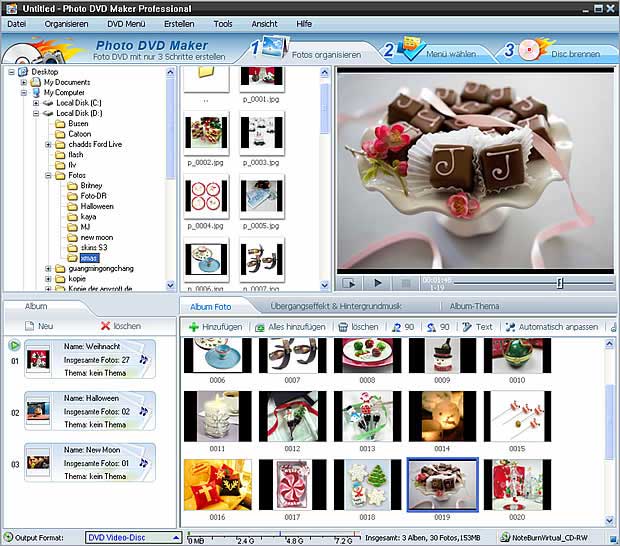This screenshot has width=620, height=546.
Task: Click the disc capacity bar
Action: [x=274, y=537]
